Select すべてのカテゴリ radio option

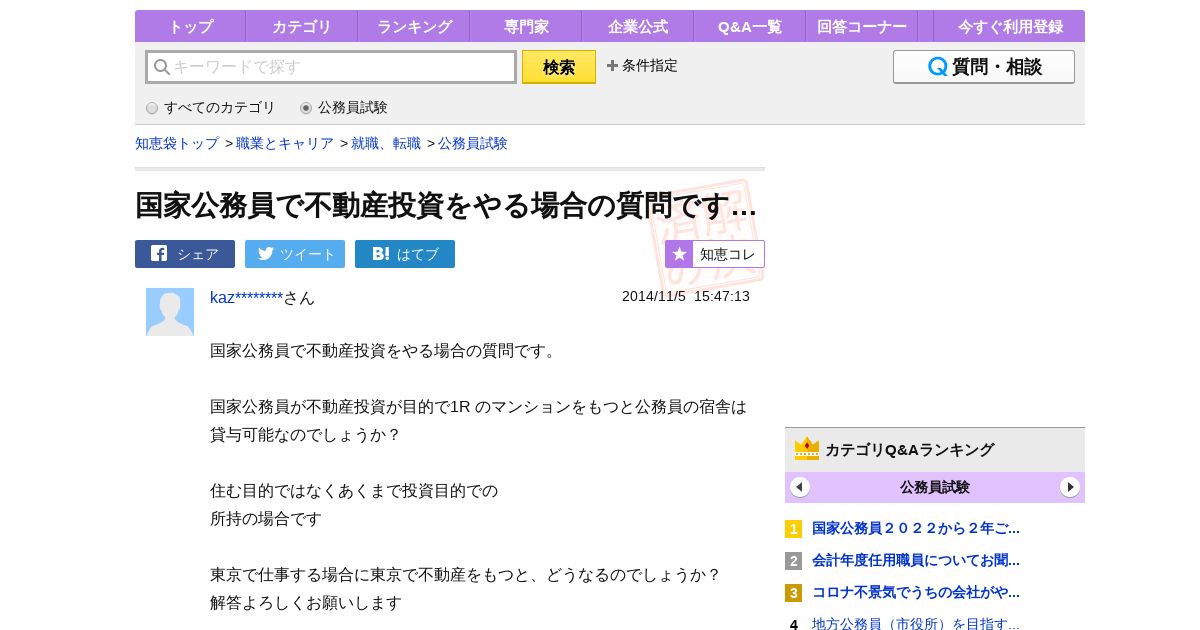tap(211, 107)
